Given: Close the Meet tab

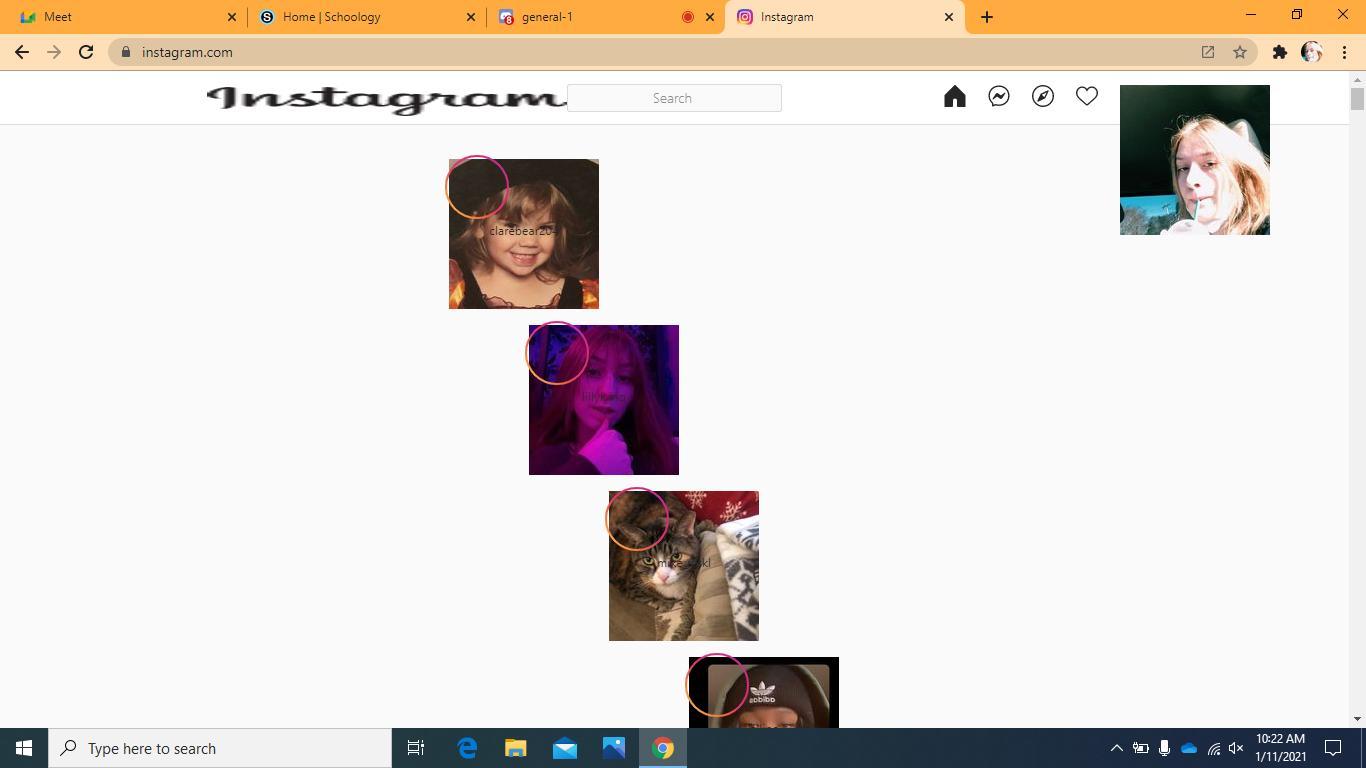Looking at the screenshot, I should (x=232, y=17).
